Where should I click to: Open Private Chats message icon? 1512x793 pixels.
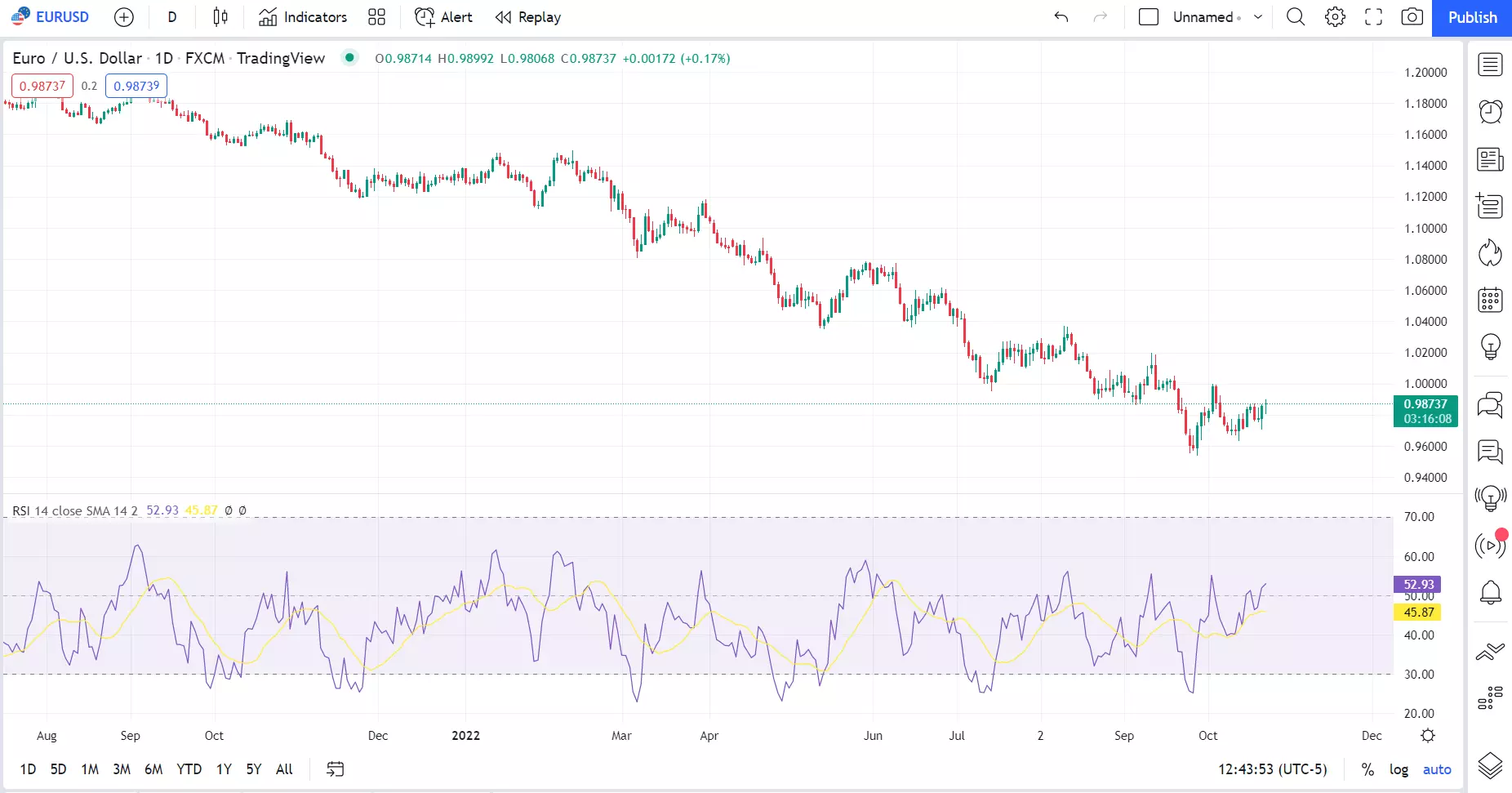click(x=1490, y=451)
